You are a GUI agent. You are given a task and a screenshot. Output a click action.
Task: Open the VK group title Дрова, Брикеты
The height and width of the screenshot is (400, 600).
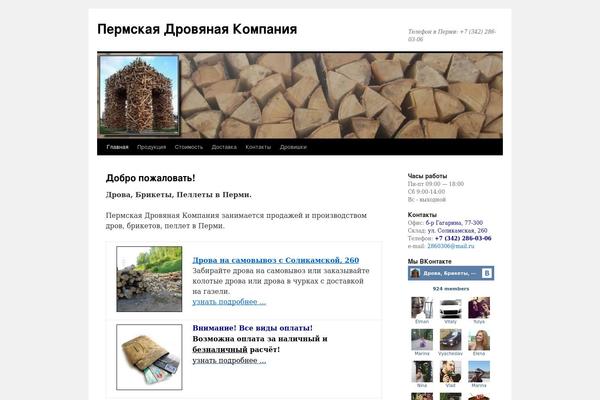pos(450,273)
